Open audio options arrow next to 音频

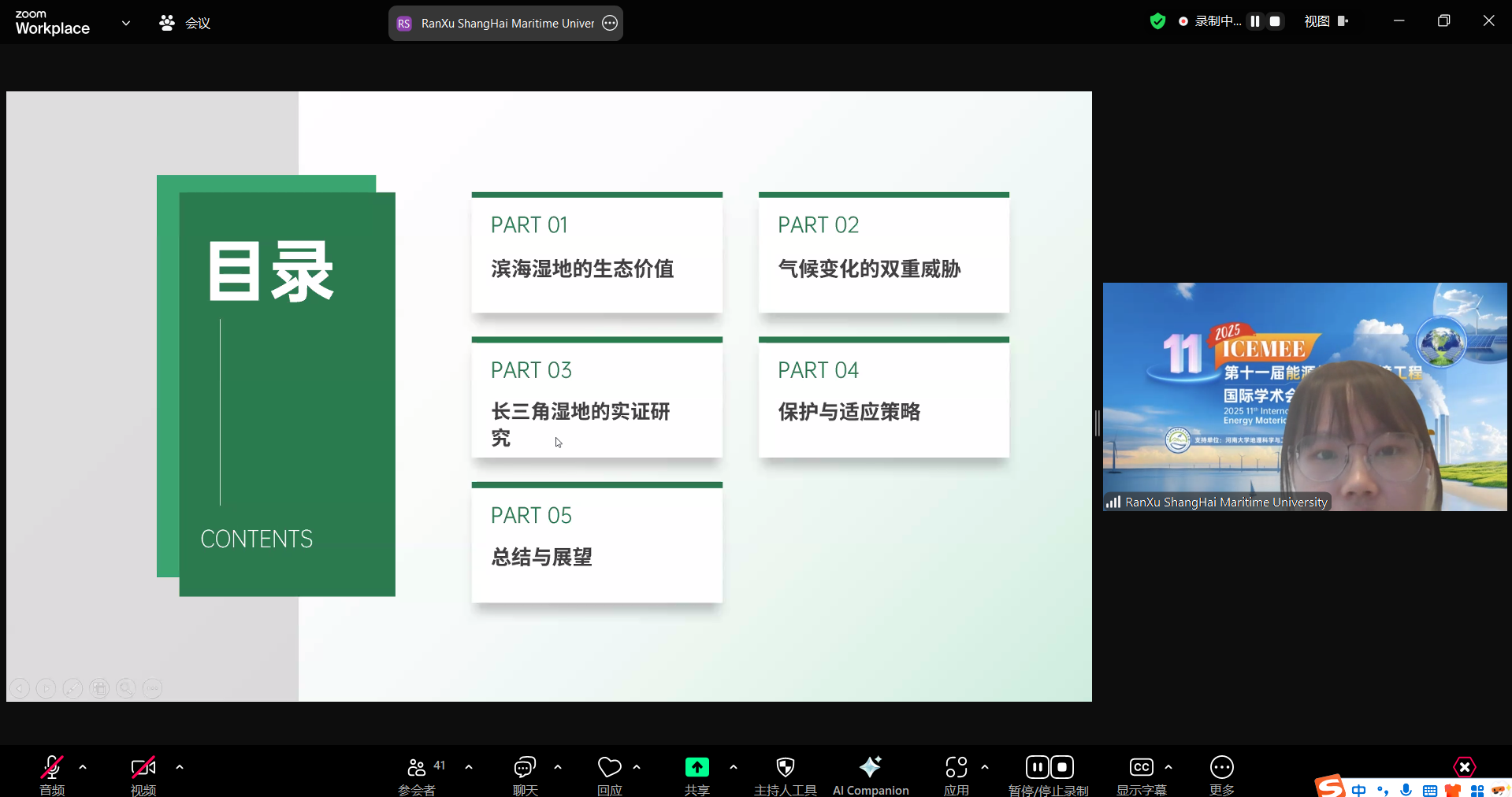[83, 767]
